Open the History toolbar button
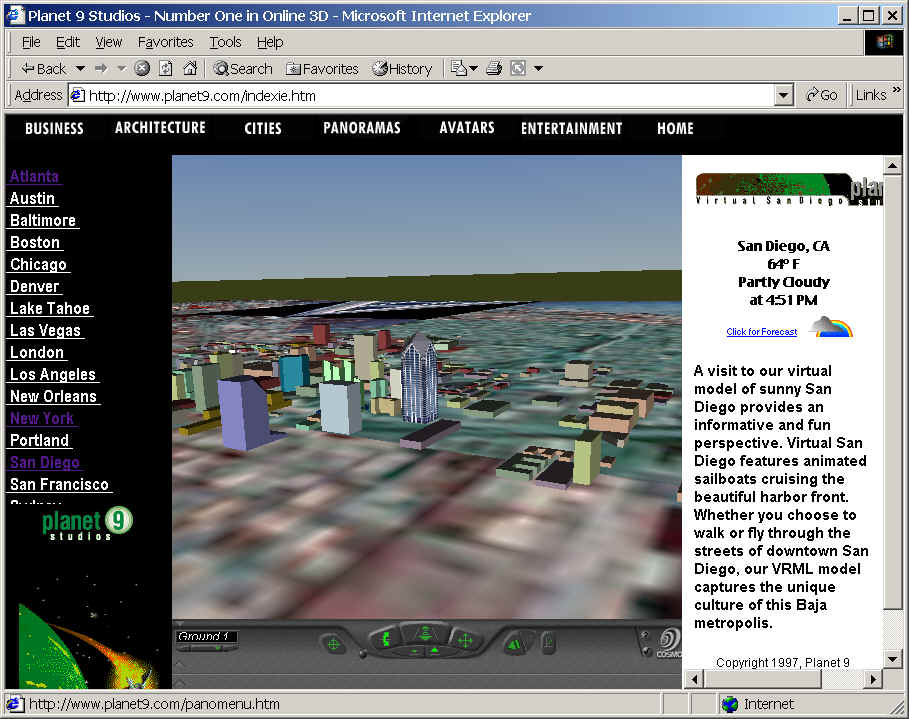 coord(402,69)
